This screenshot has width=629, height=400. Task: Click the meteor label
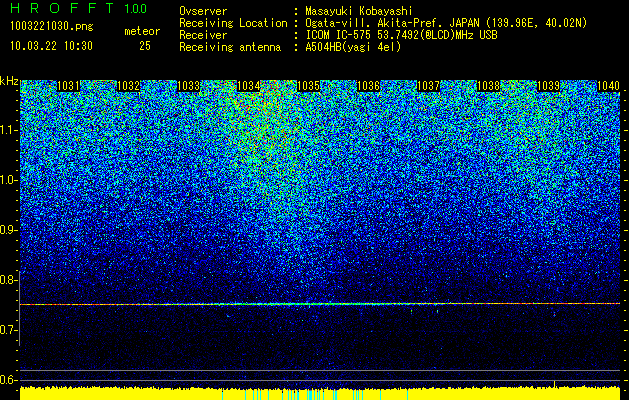pyautogui.click(x=142, y=31)
